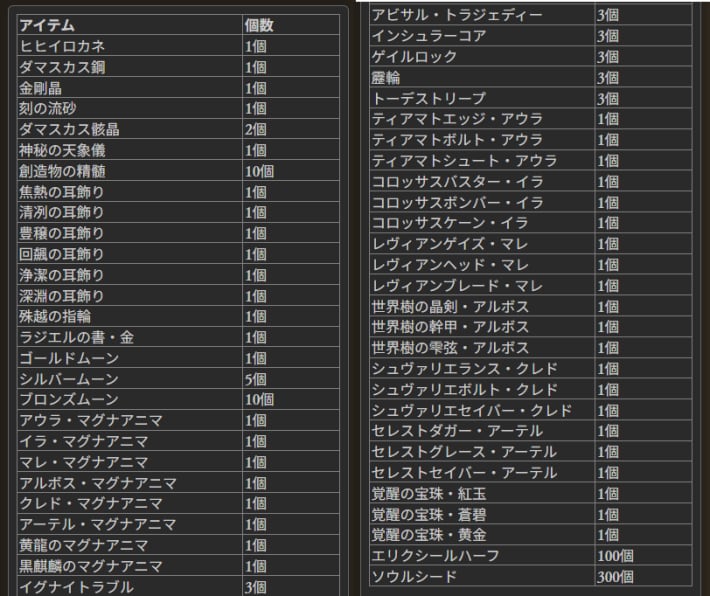Screen dimensions: 710x596
Task: Click the 5個 count for シルバームーン
Action: (256, 379)
